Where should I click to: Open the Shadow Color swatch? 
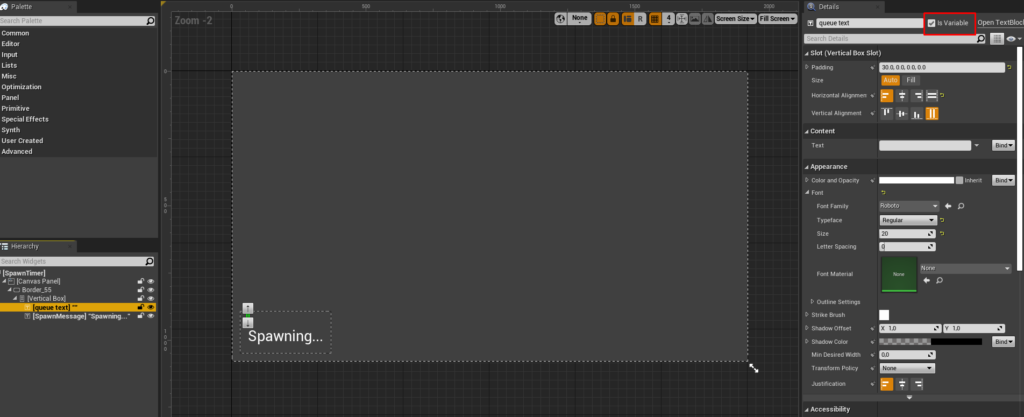click(930, 341)
